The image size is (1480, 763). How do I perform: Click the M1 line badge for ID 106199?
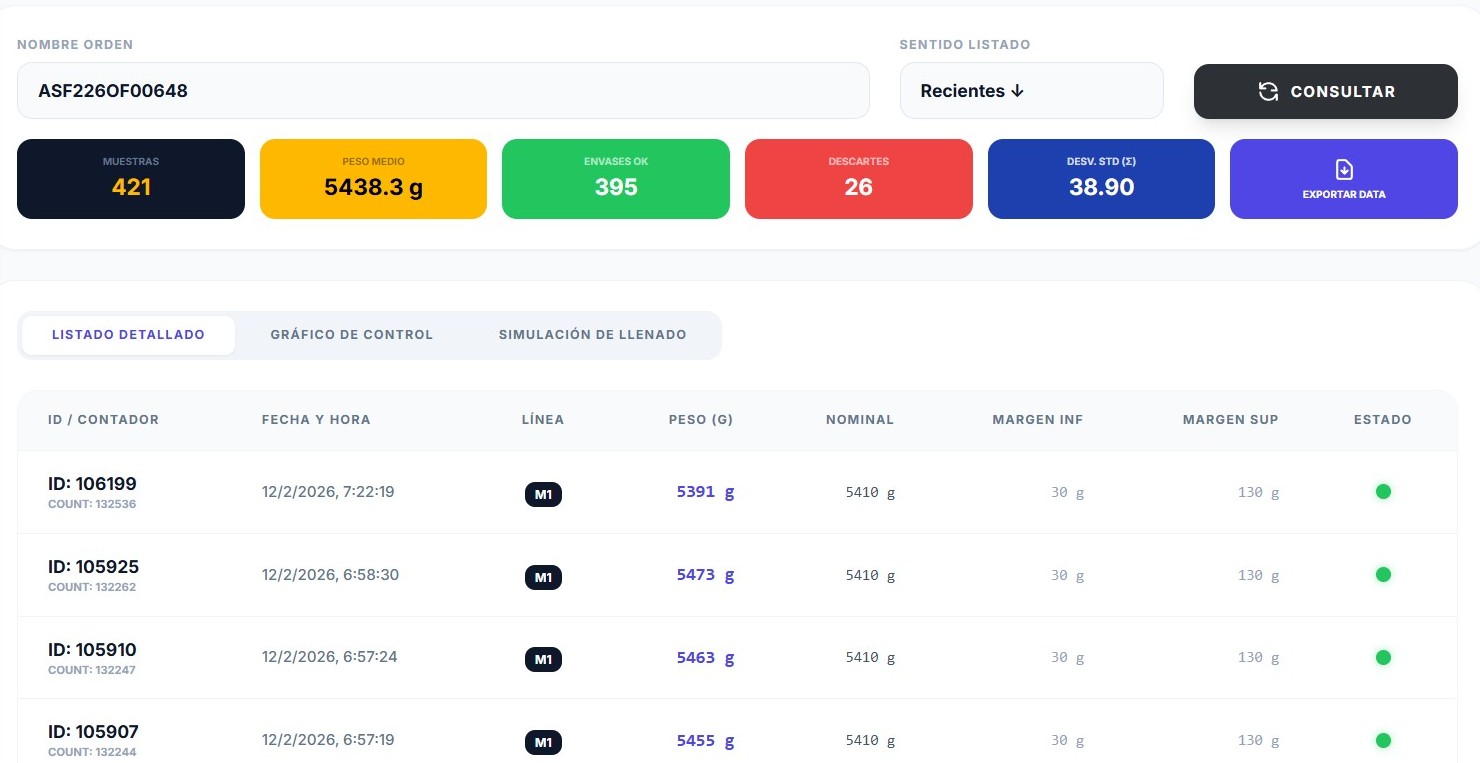[x=543, y=494]
